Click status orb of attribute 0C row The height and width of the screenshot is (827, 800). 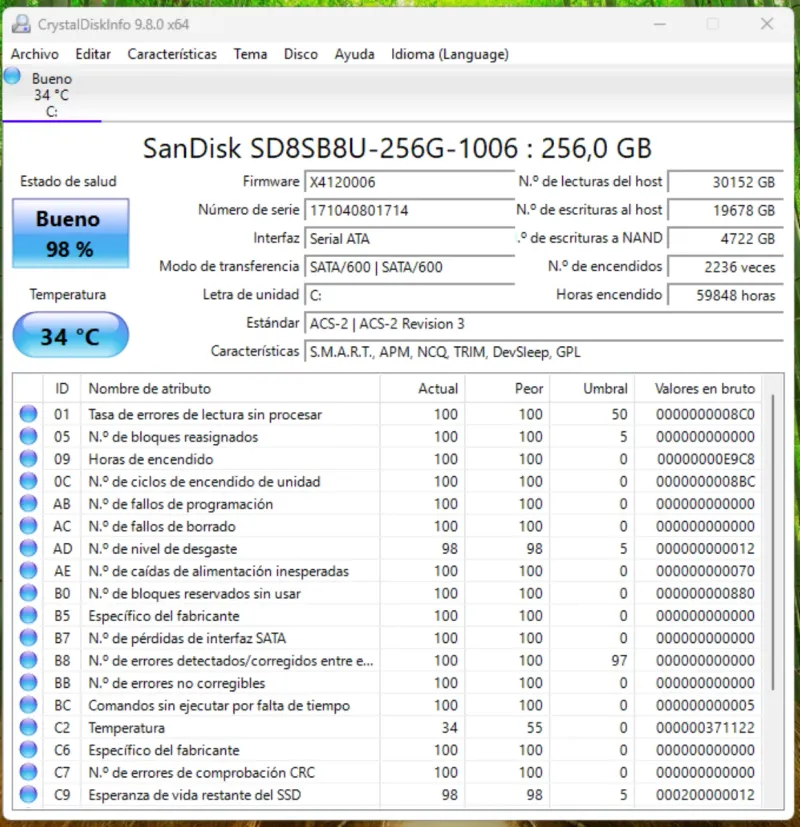click(x=28, y=482)
